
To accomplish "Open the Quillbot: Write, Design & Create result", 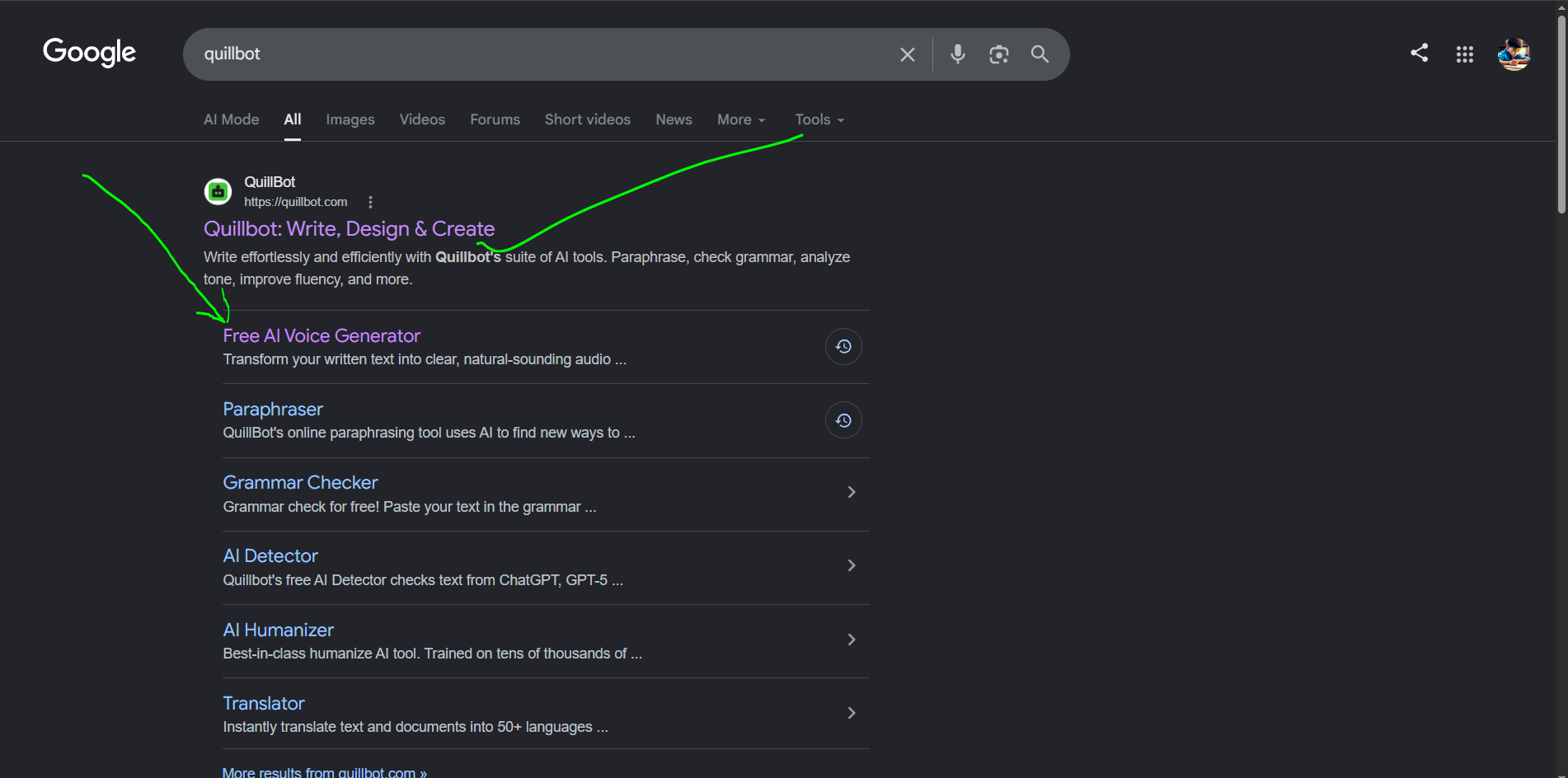I will [x=349, y=228].
